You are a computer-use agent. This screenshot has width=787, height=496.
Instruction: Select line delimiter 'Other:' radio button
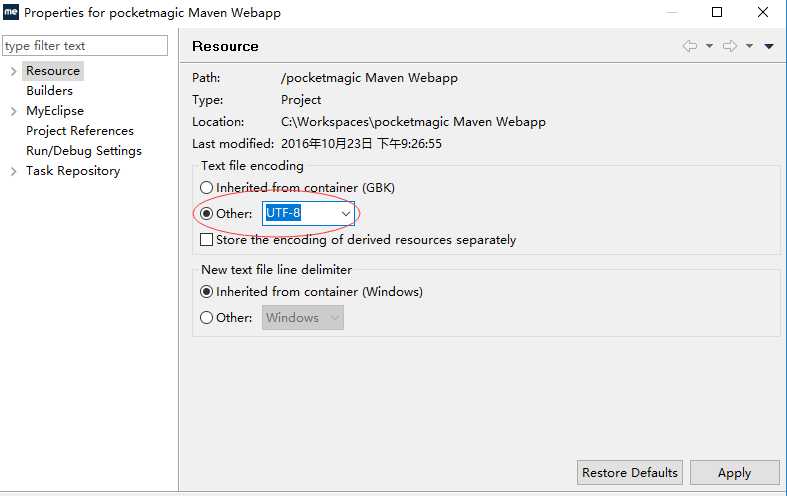pos(206,318)
